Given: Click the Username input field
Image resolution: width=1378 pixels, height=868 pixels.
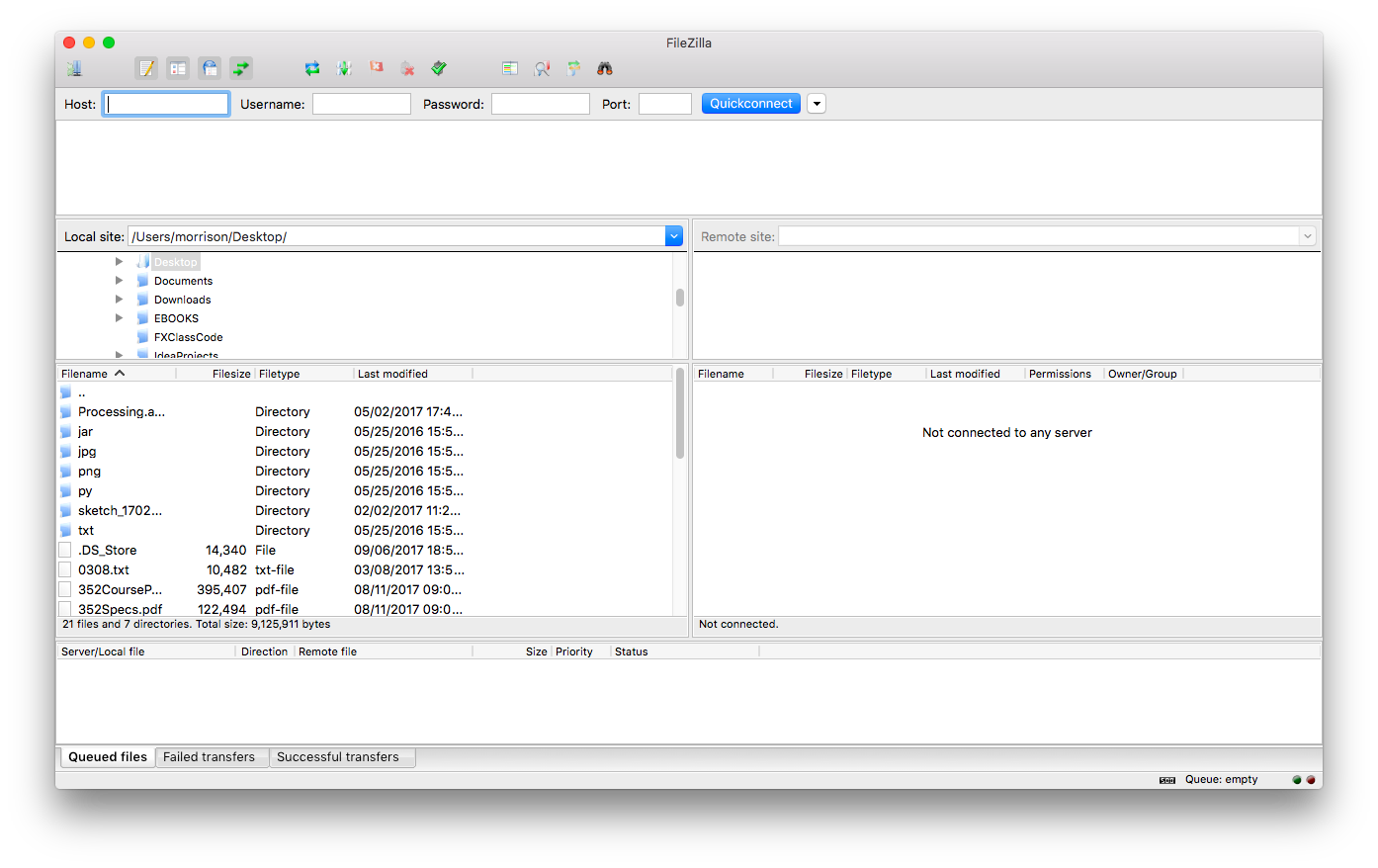Looking at the screenshot, I should pyautogui.click(x=362, y=104).
